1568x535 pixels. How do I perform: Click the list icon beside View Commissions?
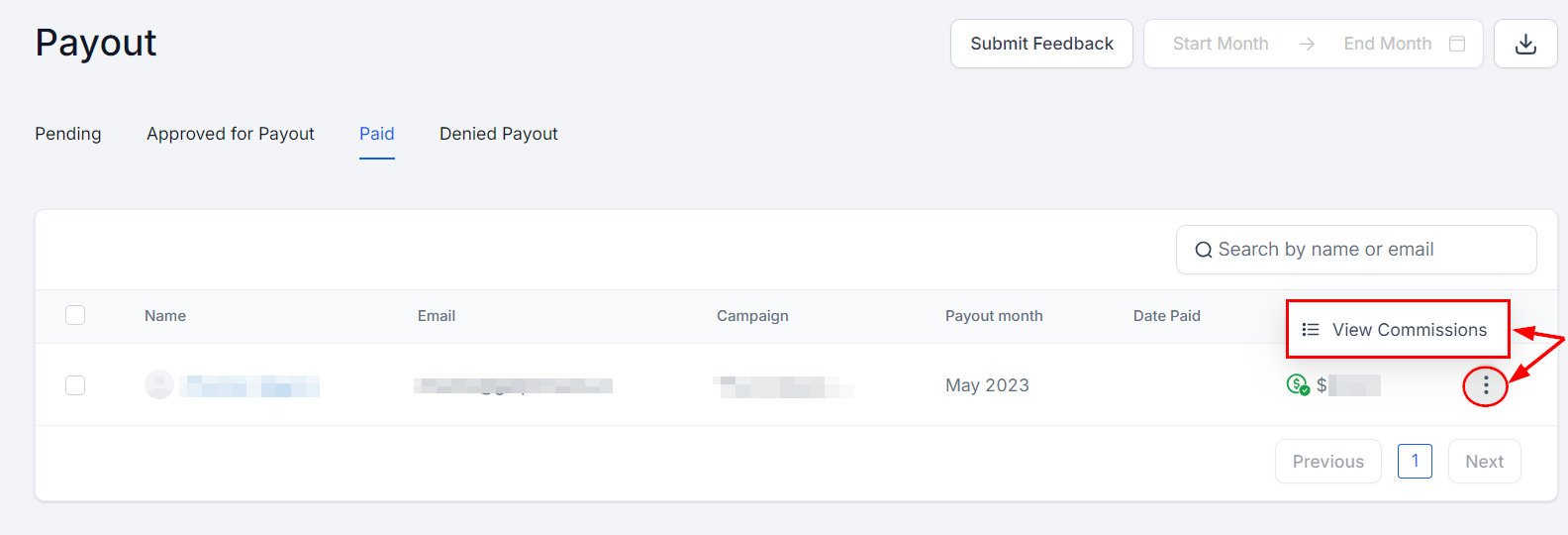click(x=1311, y=330)
